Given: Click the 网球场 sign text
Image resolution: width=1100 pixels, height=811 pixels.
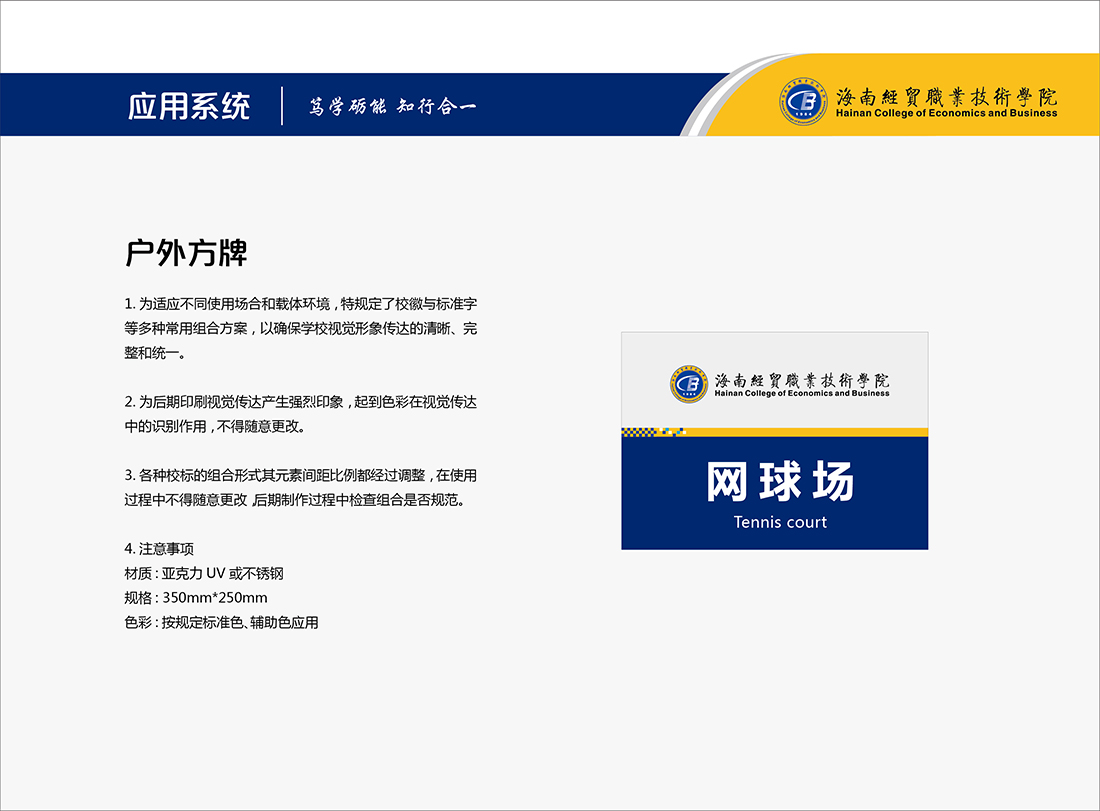Looking at the screenshot, I should tap(780, 483).
